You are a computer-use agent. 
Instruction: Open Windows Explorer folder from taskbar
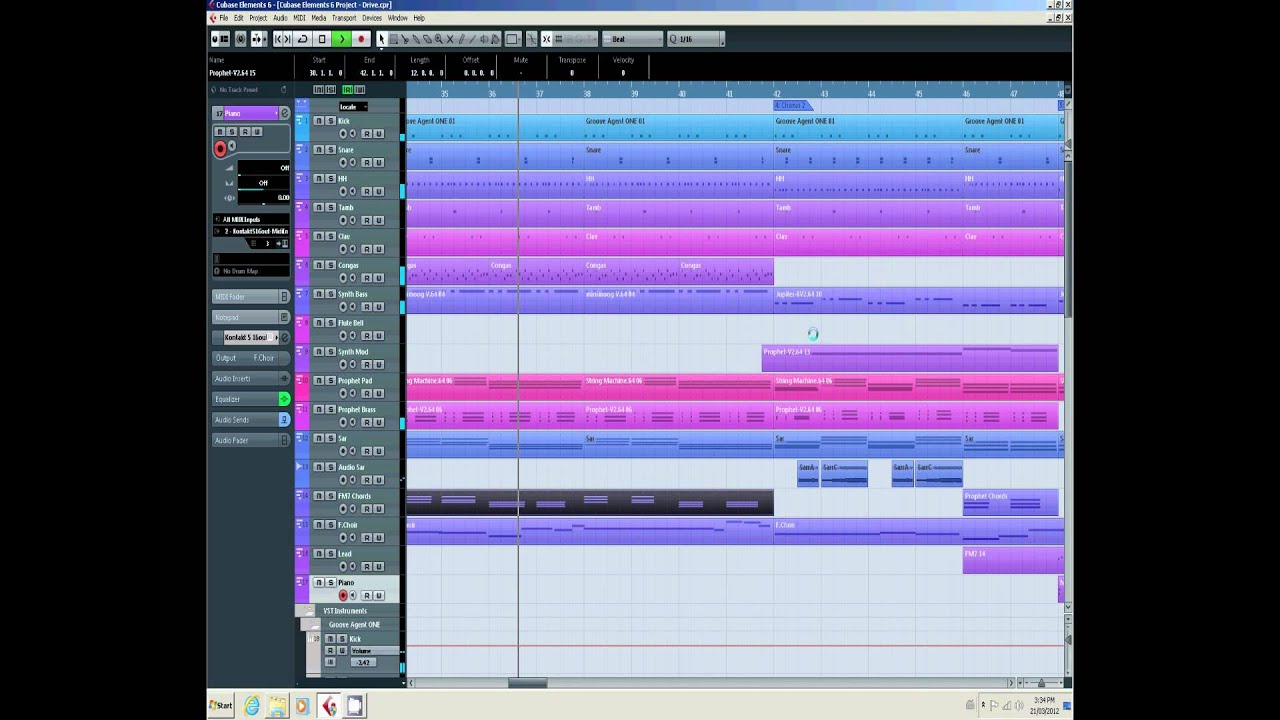(x=277, y=706)
